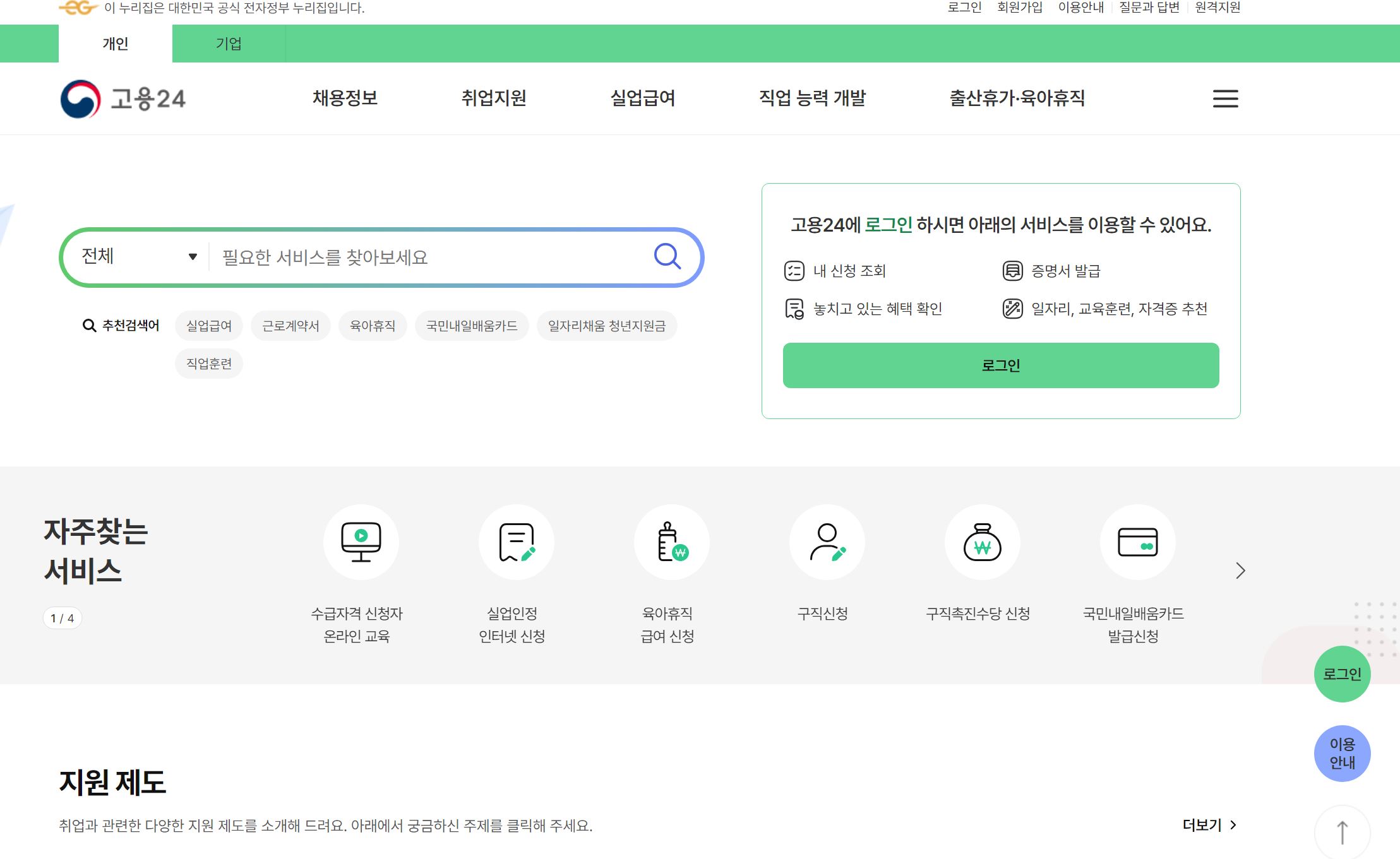Open the hamburger navigation menu

click(1224, 98)
